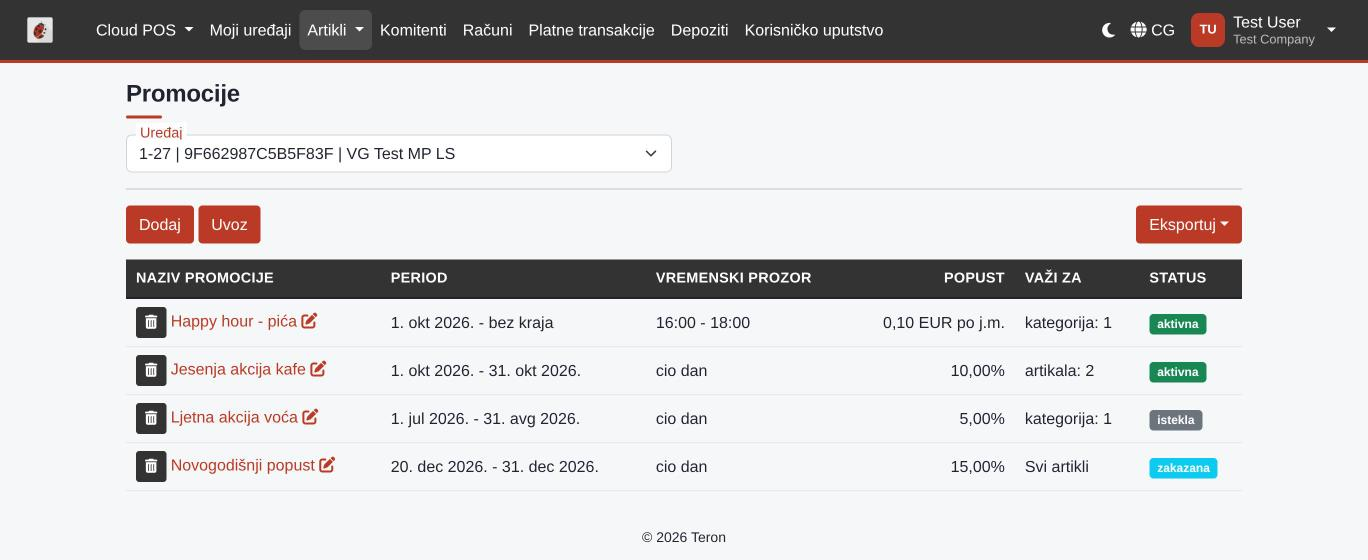
Task: Click the 5,00% discount value
Action: point(982,419)
